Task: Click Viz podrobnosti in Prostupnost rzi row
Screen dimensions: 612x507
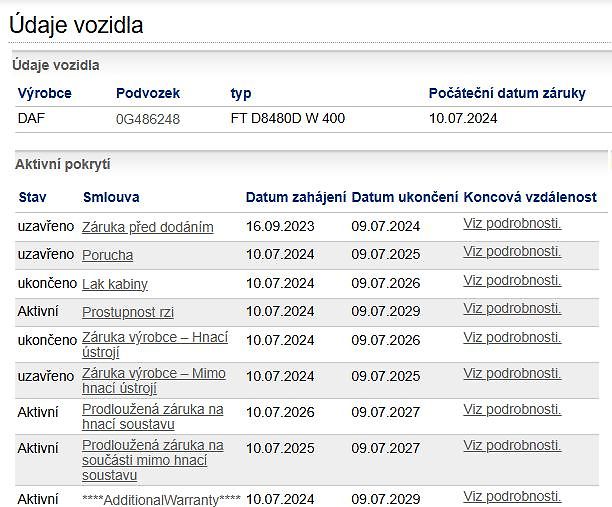Action: click(x=512, y=308)
